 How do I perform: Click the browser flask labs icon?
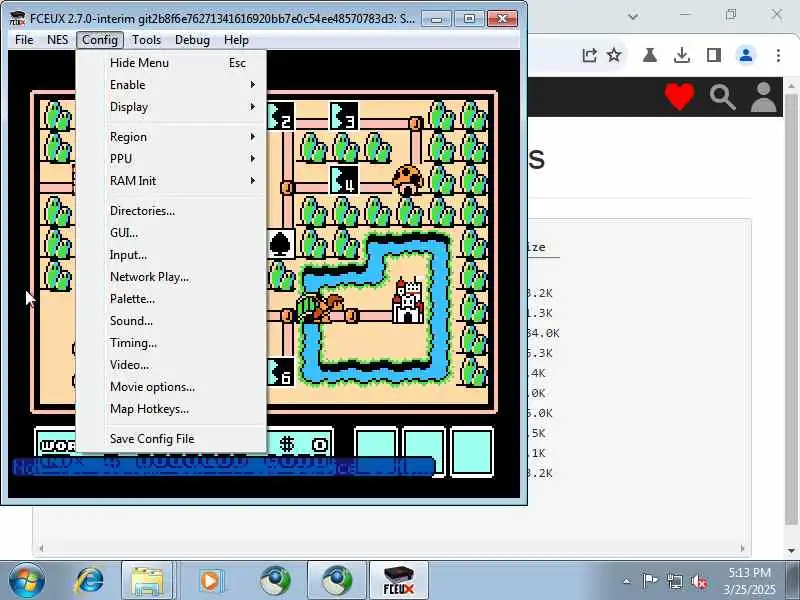649,55
